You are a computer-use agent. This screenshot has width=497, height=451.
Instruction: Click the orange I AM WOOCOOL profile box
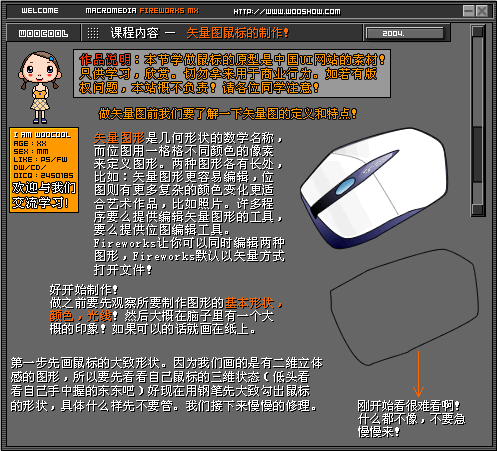(44, 170)
